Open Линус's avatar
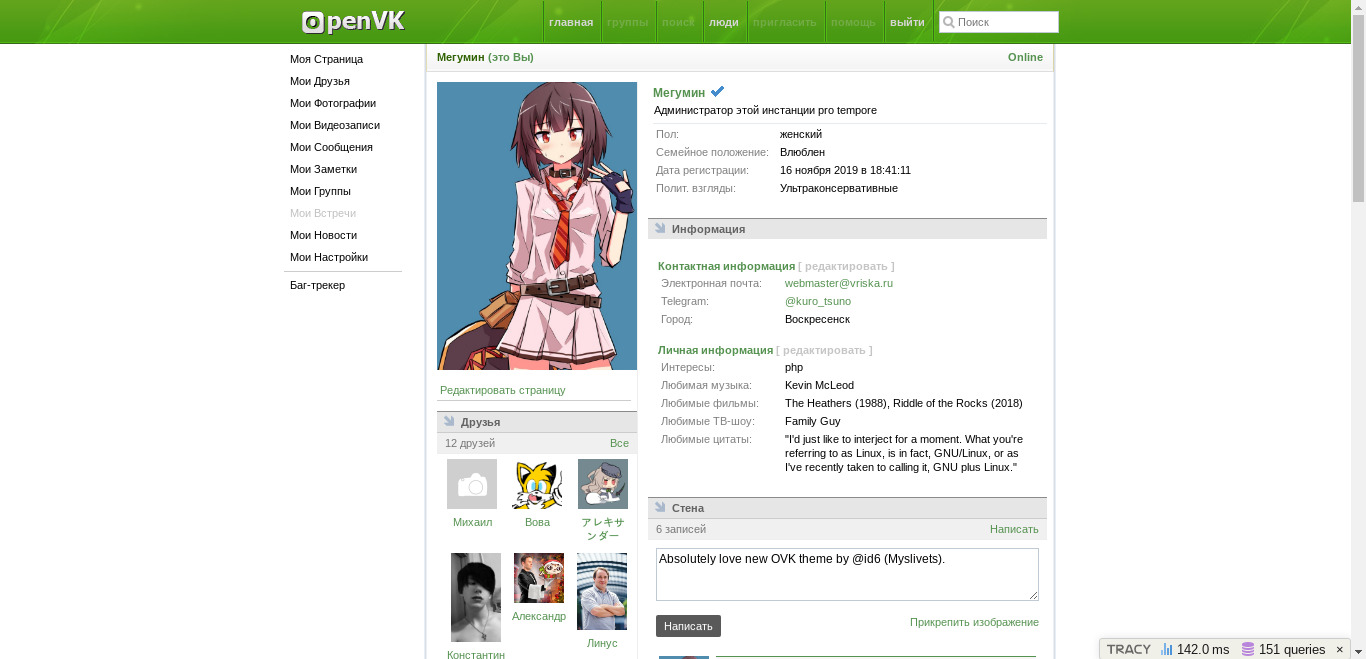The height and width of the screenshot is (659, 1366). [x=602, y=591]
